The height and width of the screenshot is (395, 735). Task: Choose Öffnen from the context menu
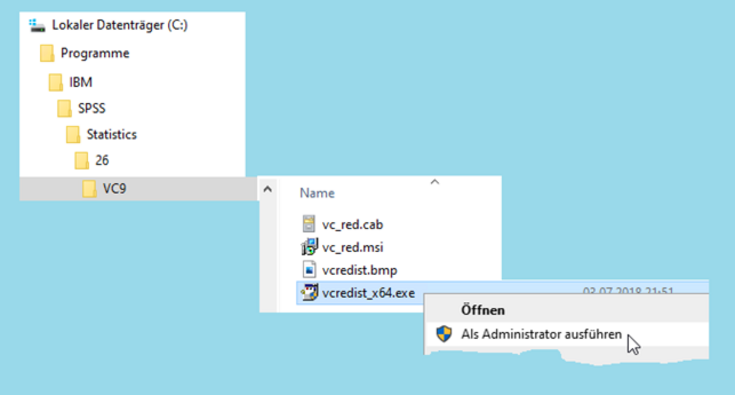pyautogui.click(x=483, y=310)
